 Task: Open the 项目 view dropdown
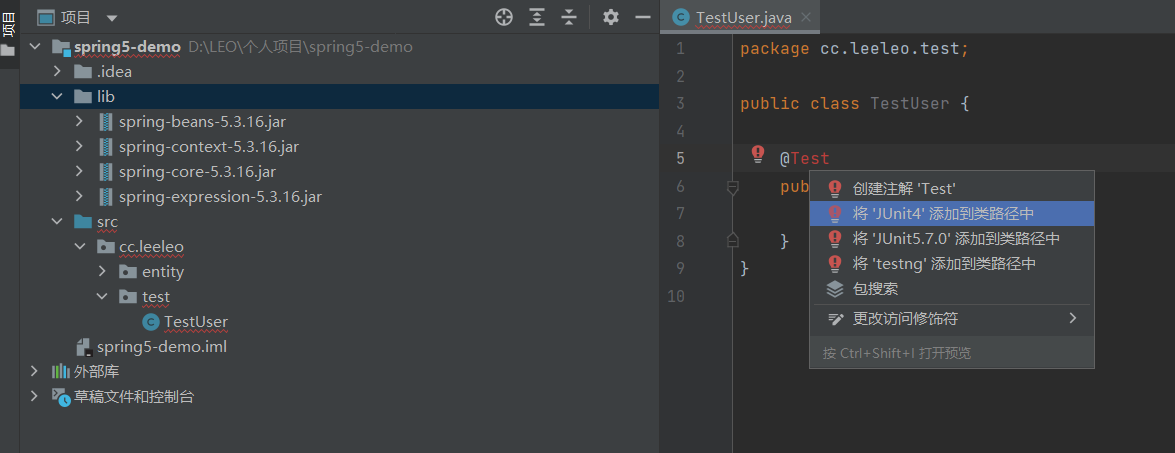(111, 18)
